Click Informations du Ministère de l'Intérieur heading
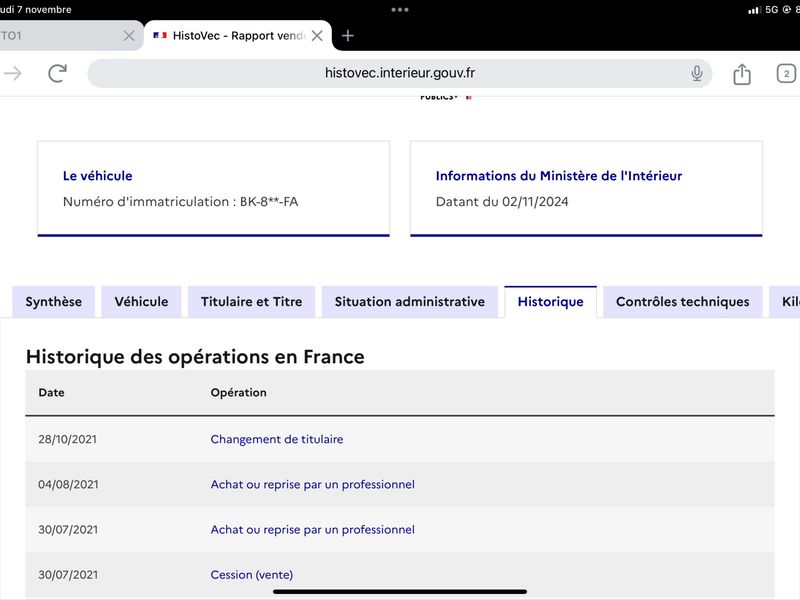Screen dimensions: 800x600 tap(559, 176)
